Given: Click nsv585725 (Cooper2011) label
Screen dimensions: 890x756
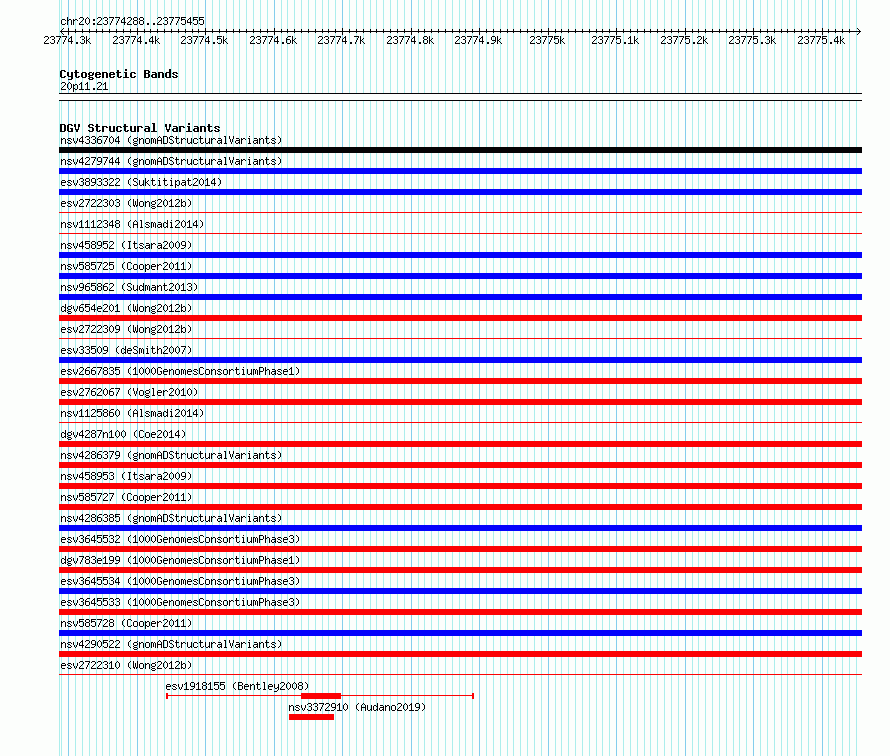Looking at the screenshot, I should tap(126, 266).
